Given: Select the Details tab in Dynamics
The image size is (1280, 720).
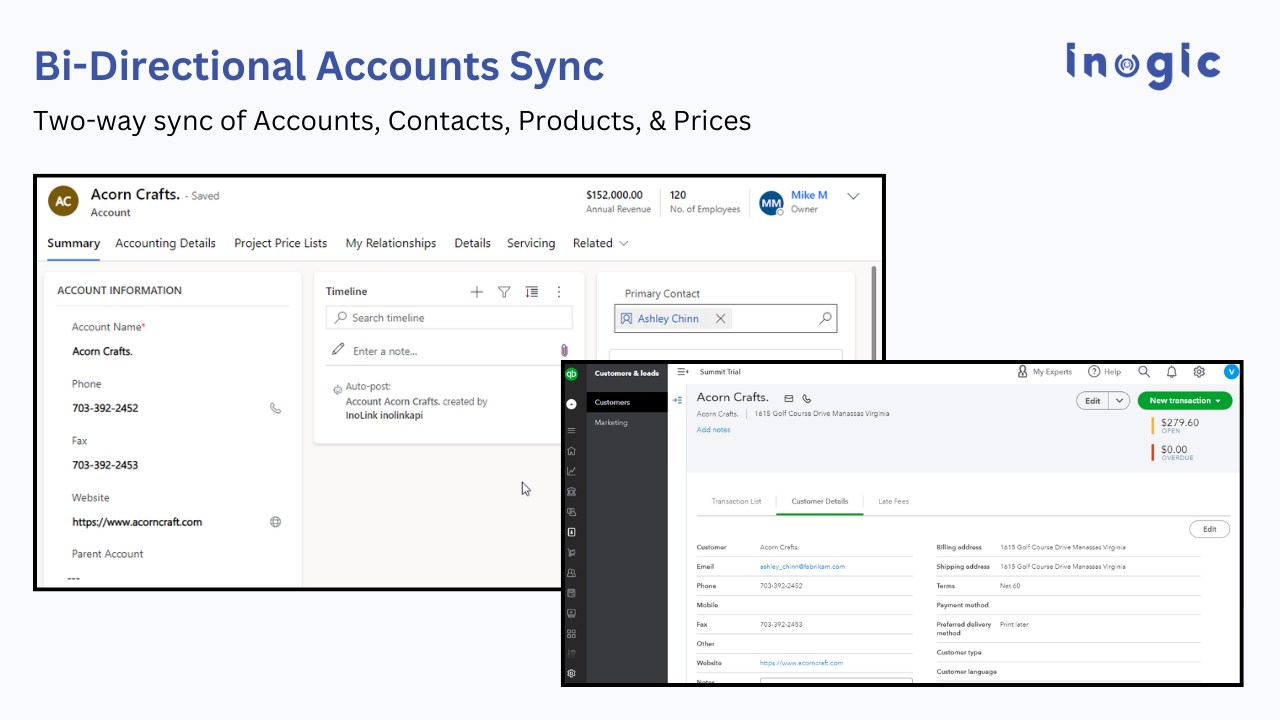Looking at the screenshot, I should click(472, 243).
